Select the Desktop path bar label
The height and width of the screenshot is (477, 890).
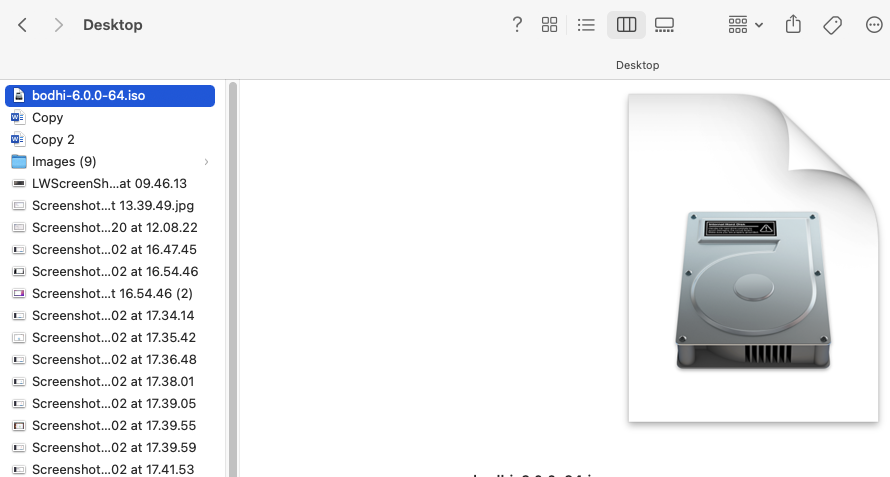click(637, 65)
